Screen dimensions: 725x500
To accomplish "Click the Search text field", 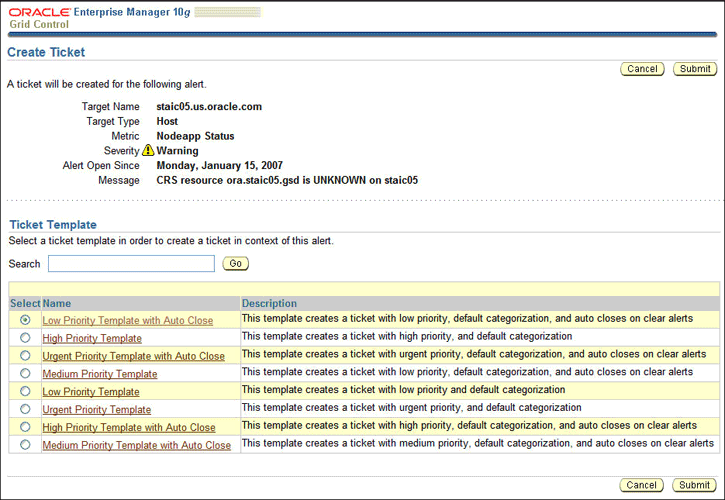I will (131, 264).
